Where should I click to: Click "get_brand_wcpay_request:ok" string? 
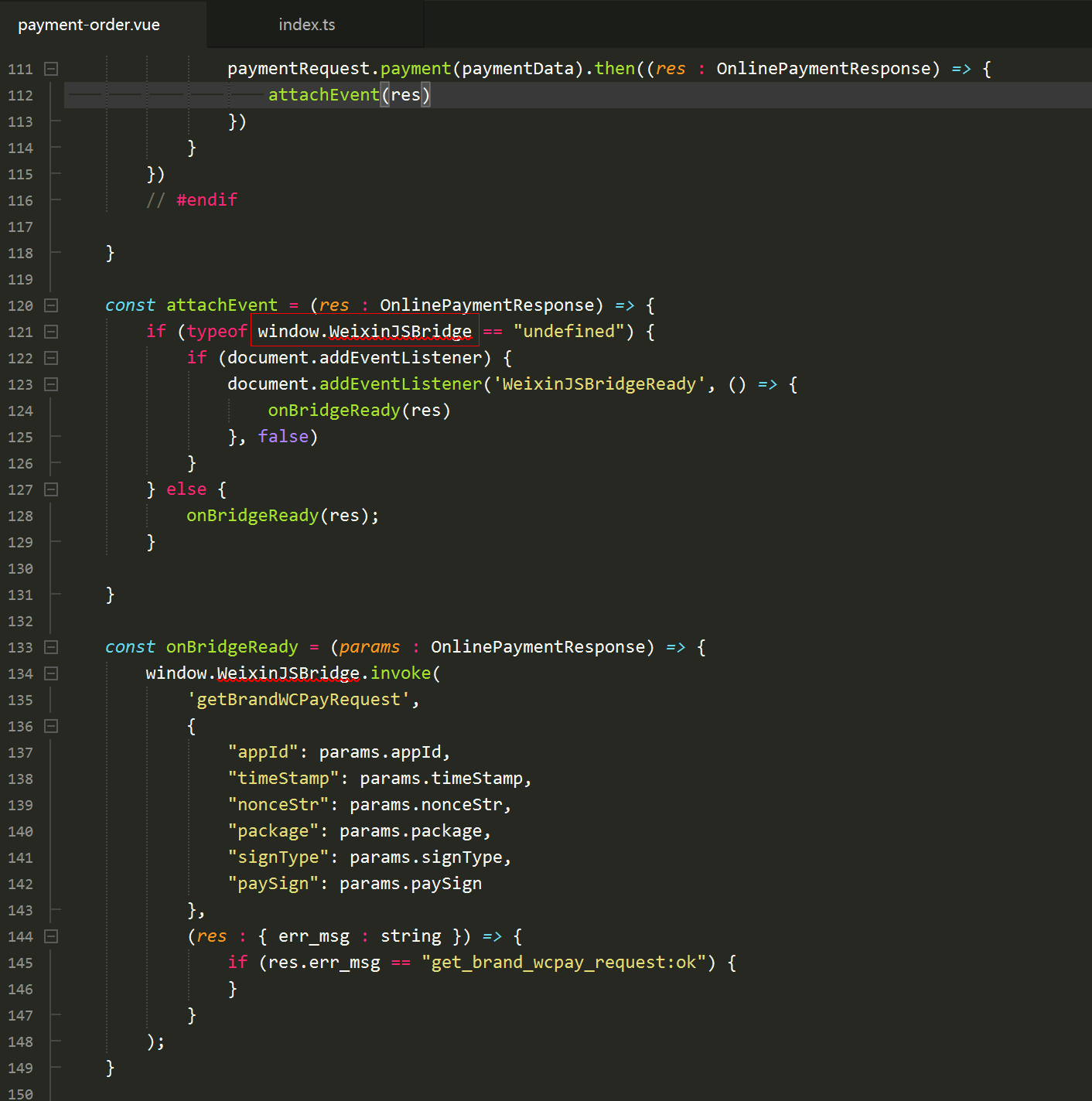pos(564,963)
